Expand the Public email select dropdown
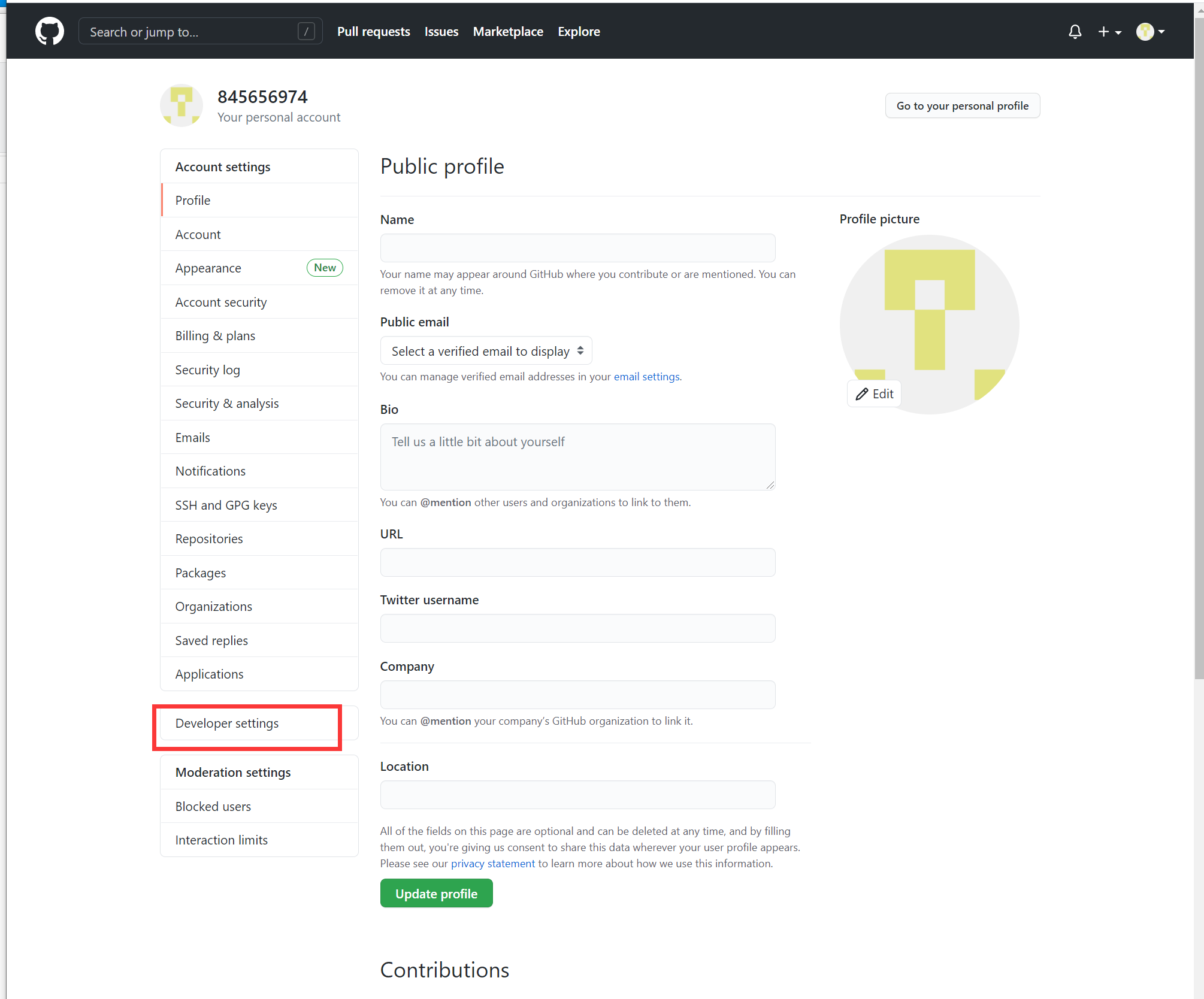 (x=486, y=351)
